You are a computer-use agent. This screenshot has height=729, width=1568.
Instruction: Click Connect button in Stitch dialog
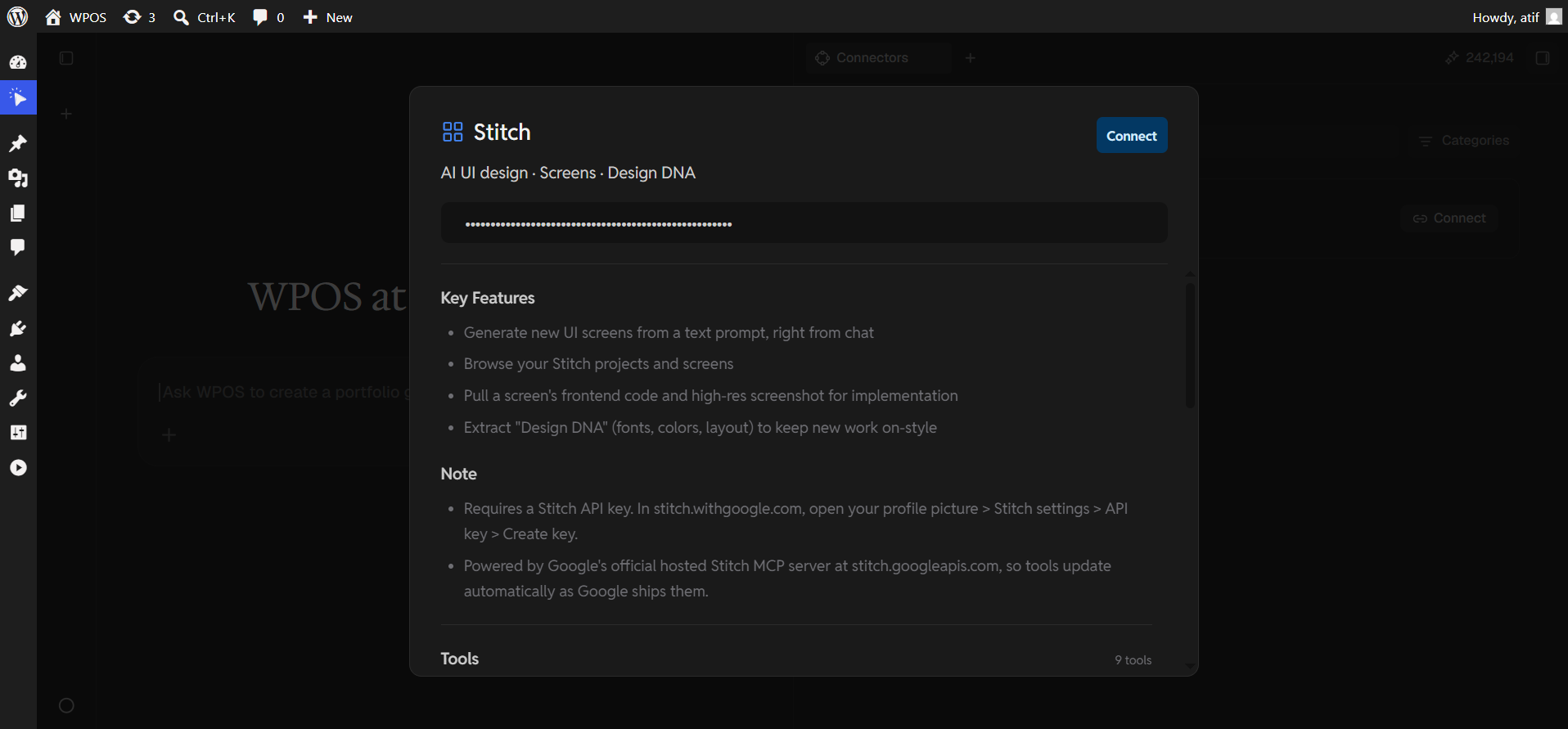[x=1132, y=136]
